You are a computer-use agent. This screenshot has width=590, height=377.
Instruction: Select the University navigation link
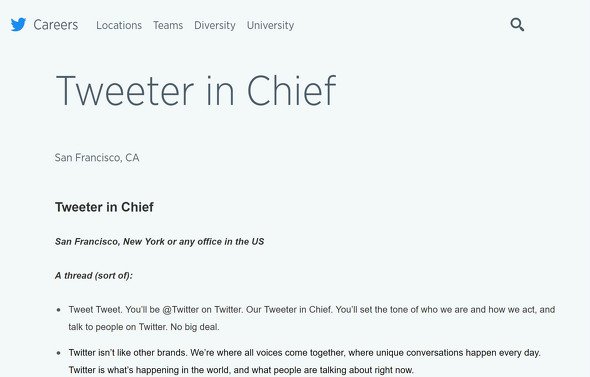pyautogui.click(x=271, y=25)
